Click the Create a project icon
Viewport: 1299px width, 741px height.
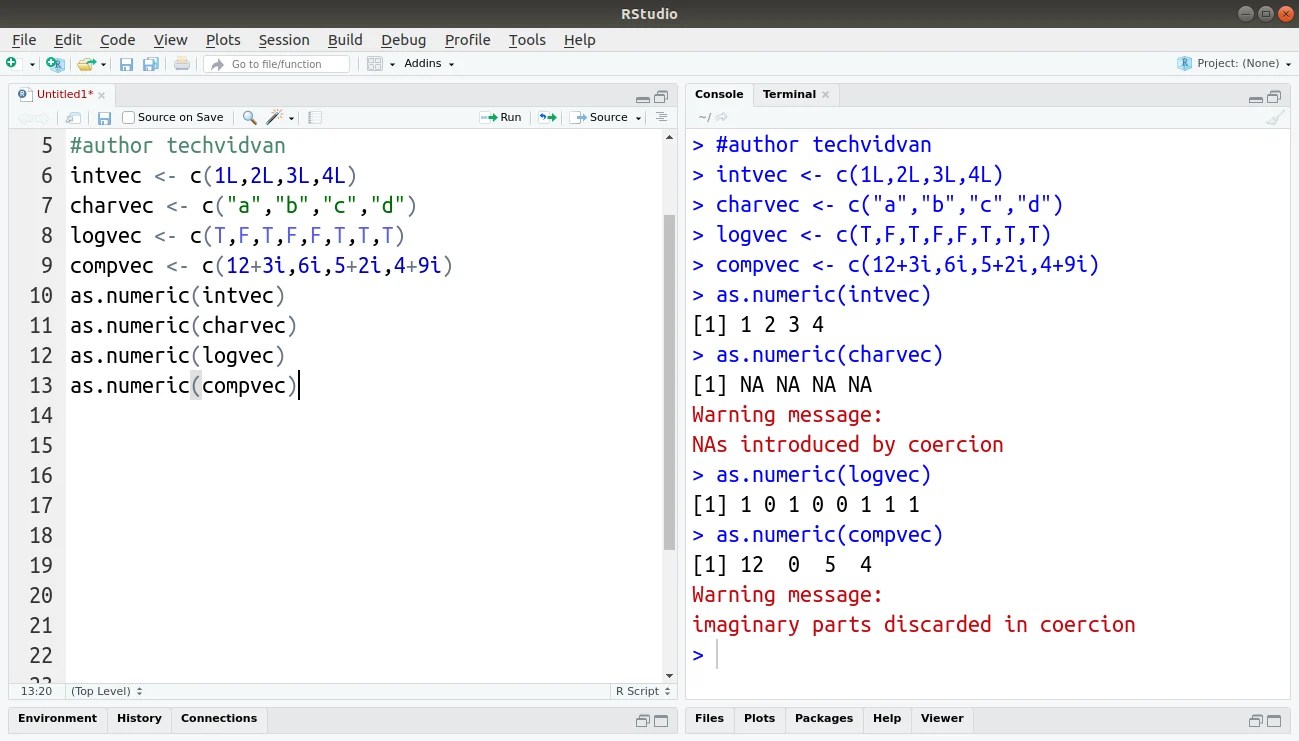pyautogui.click(x=55, y=64)
